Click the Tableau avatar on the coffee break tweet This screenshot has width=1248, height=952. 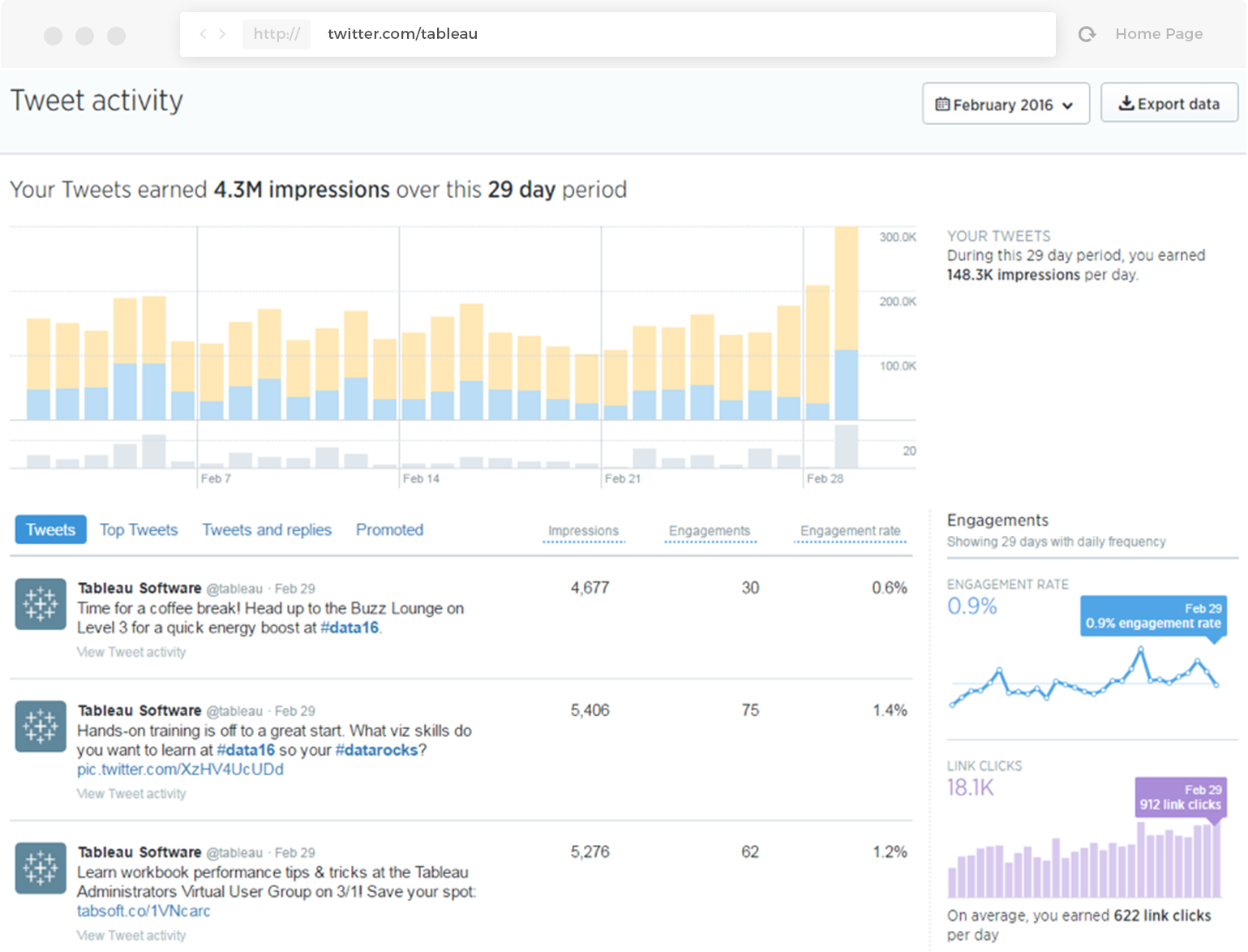tap(41, 604)
